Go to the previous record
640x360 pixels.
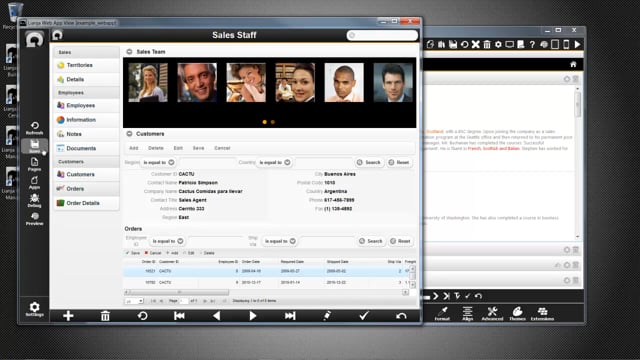click(216, 316)
